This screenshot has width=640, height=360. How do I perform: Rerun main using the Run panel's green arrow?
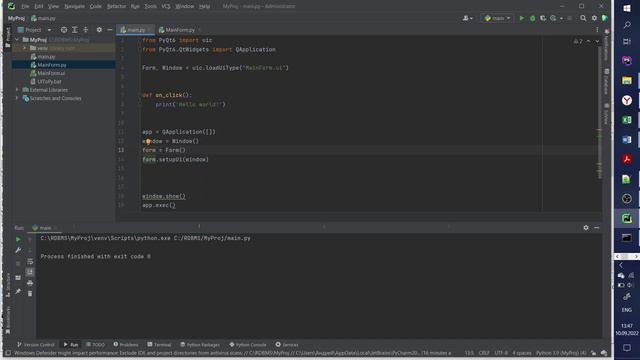click(18, 239)
